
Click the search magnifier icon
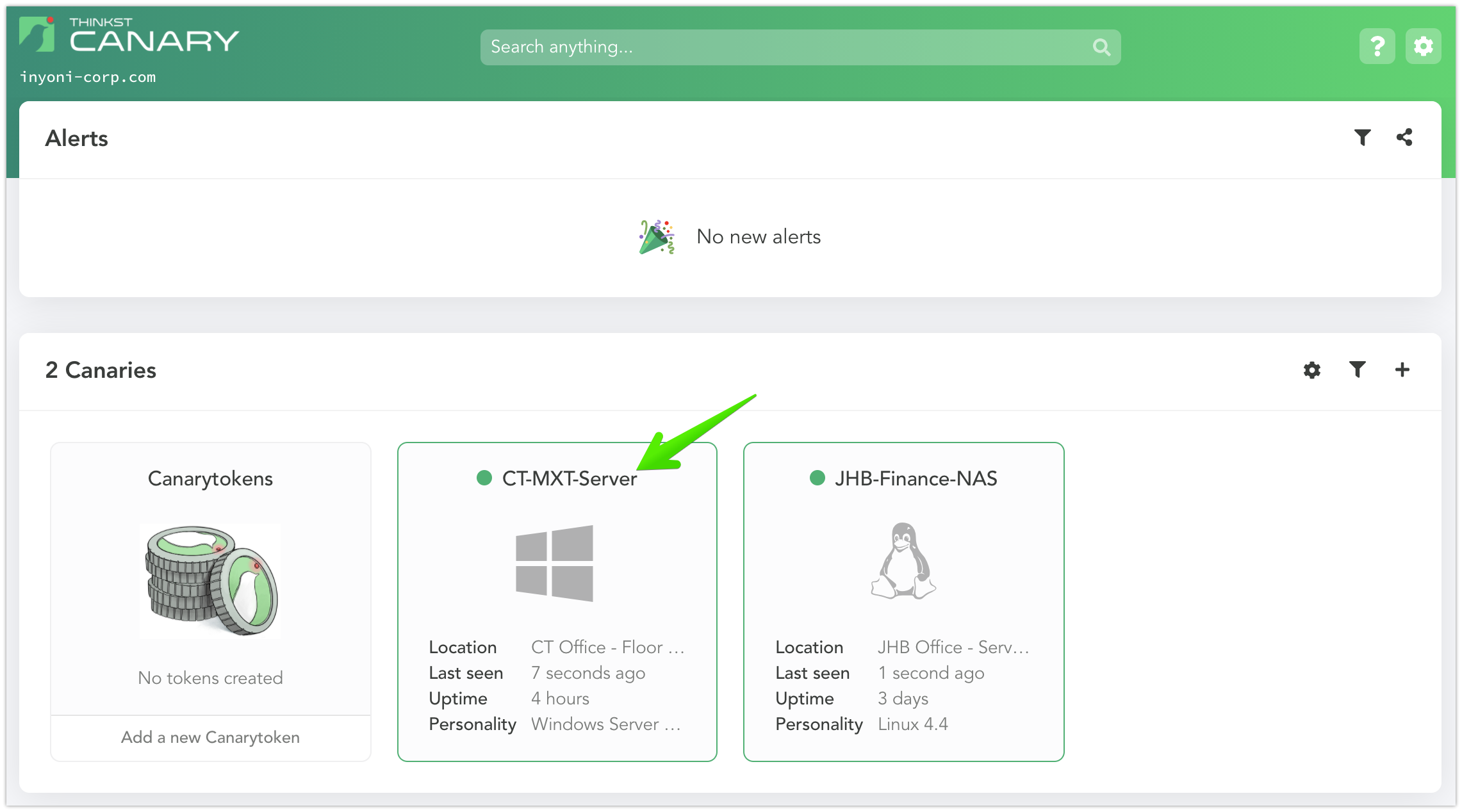click(x=1101, y=47)
